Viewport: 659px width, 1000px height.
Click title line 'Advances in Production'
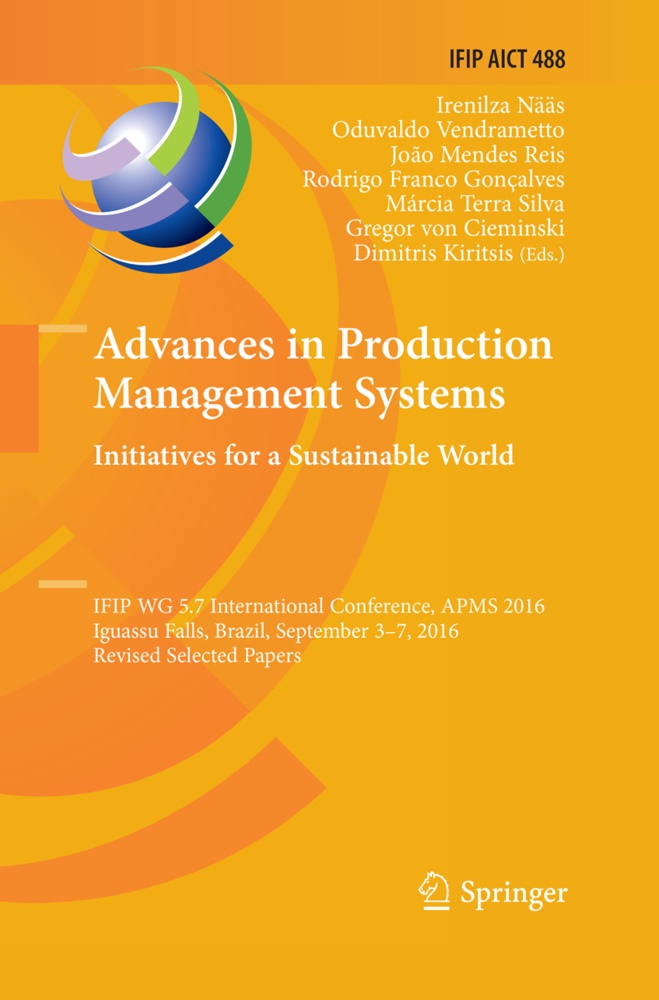point(323,344)
